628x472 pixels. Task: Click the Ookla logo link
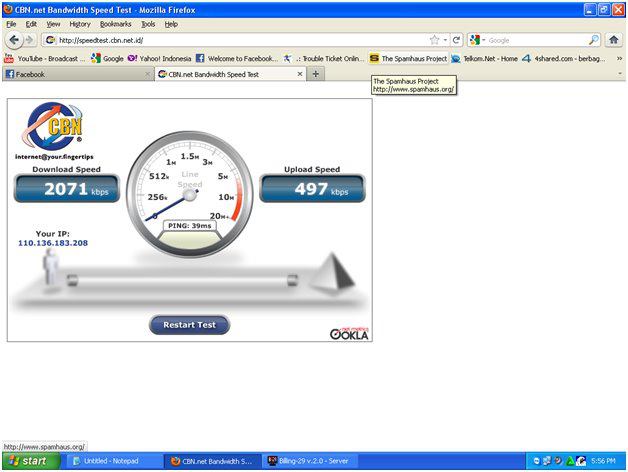click(349, 333)
